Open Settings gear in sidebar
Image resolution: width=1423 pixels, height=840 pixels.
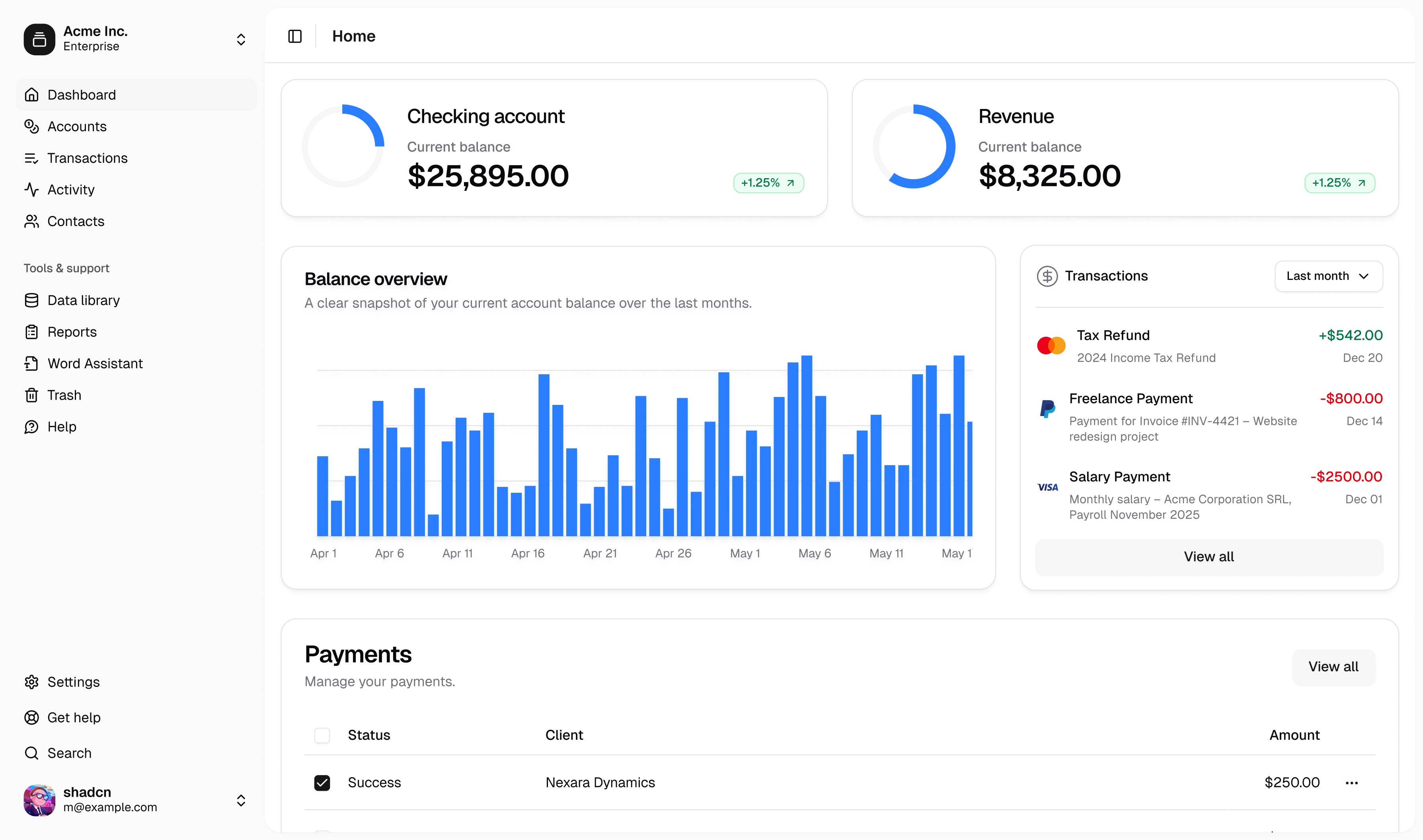point(32,682)
